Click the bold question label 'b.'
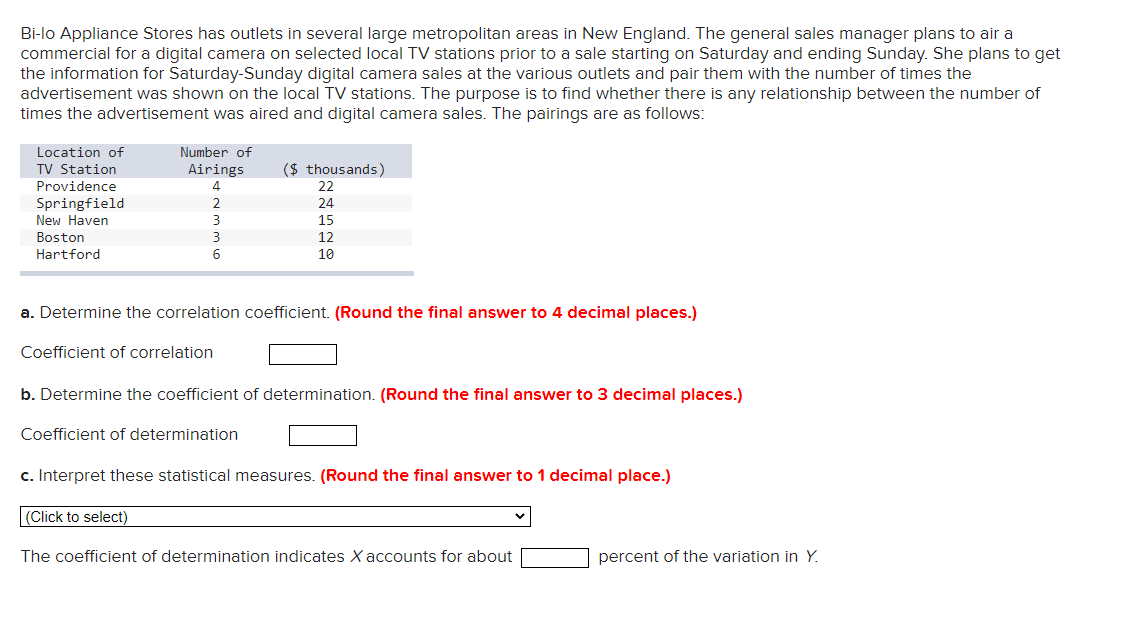 (x=28, y=394)
